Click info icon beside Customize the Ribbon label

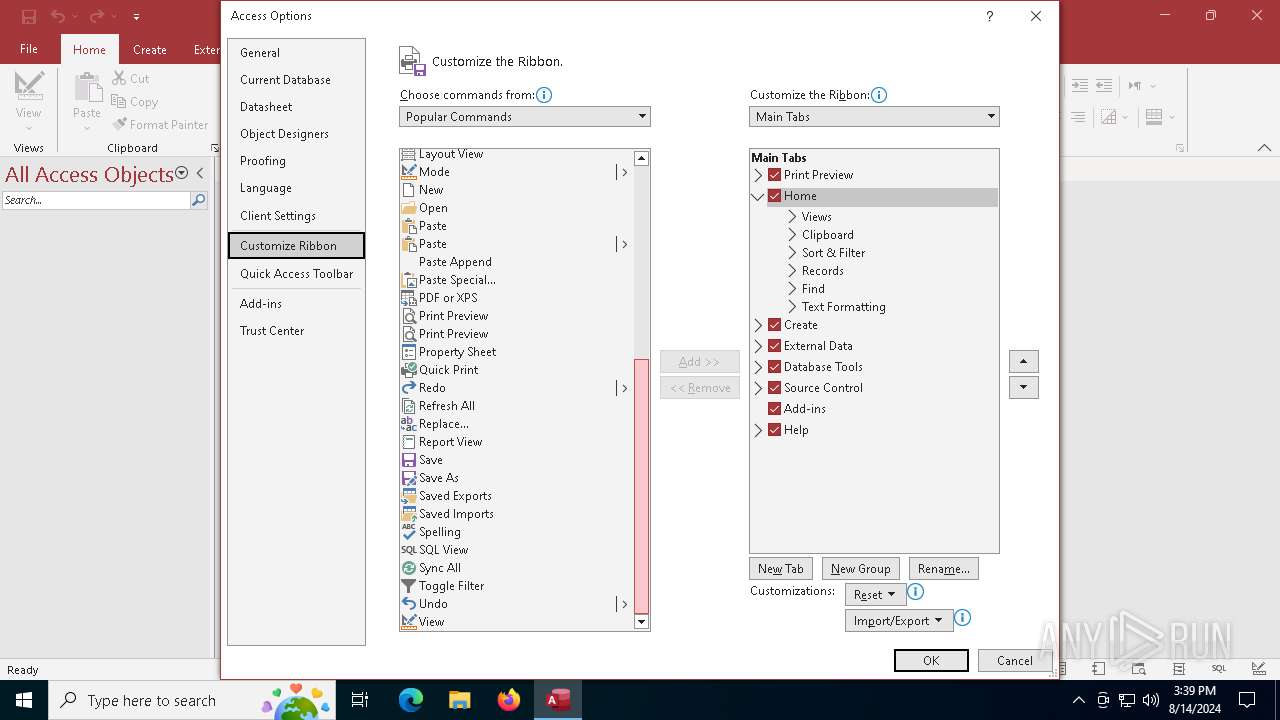click(x=878, y=95)
